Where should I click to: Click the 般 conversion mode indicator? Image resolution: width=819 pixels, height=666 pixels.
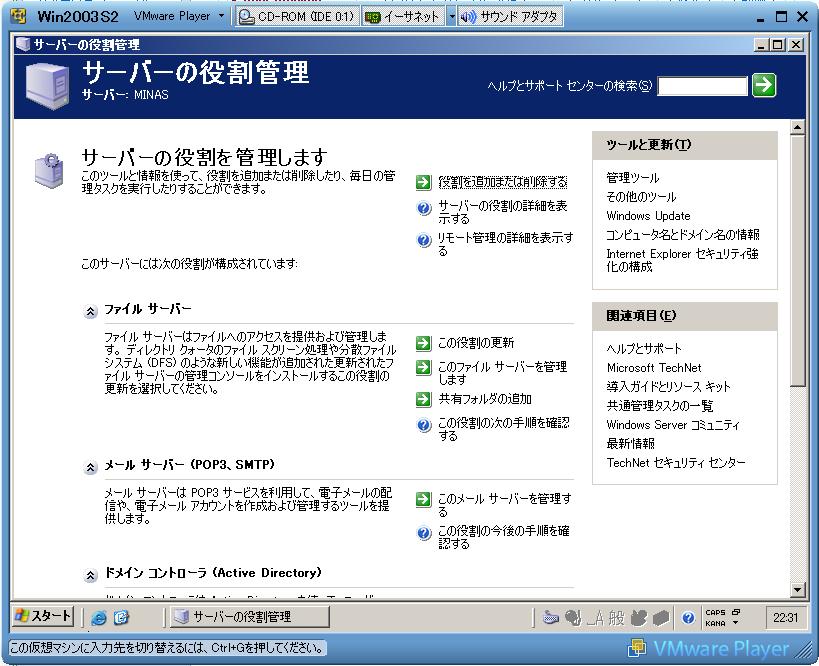tap(616, 618)
